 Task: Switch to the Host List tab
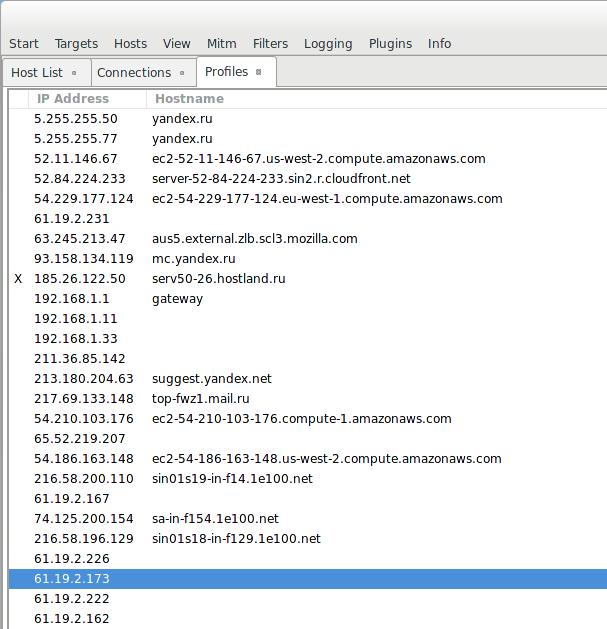37,72
